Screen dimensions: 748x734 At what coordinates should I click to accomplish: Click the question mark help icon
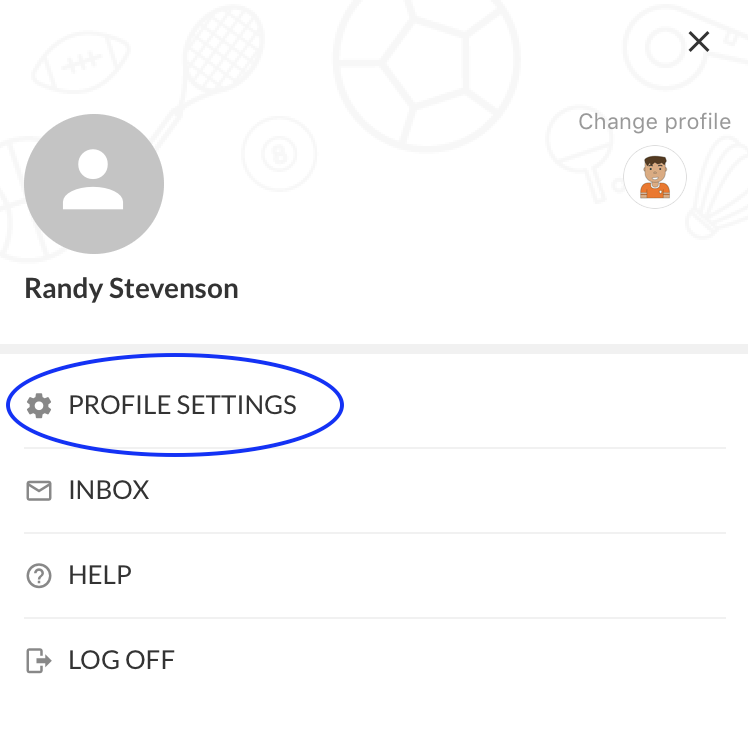[39, 576]
